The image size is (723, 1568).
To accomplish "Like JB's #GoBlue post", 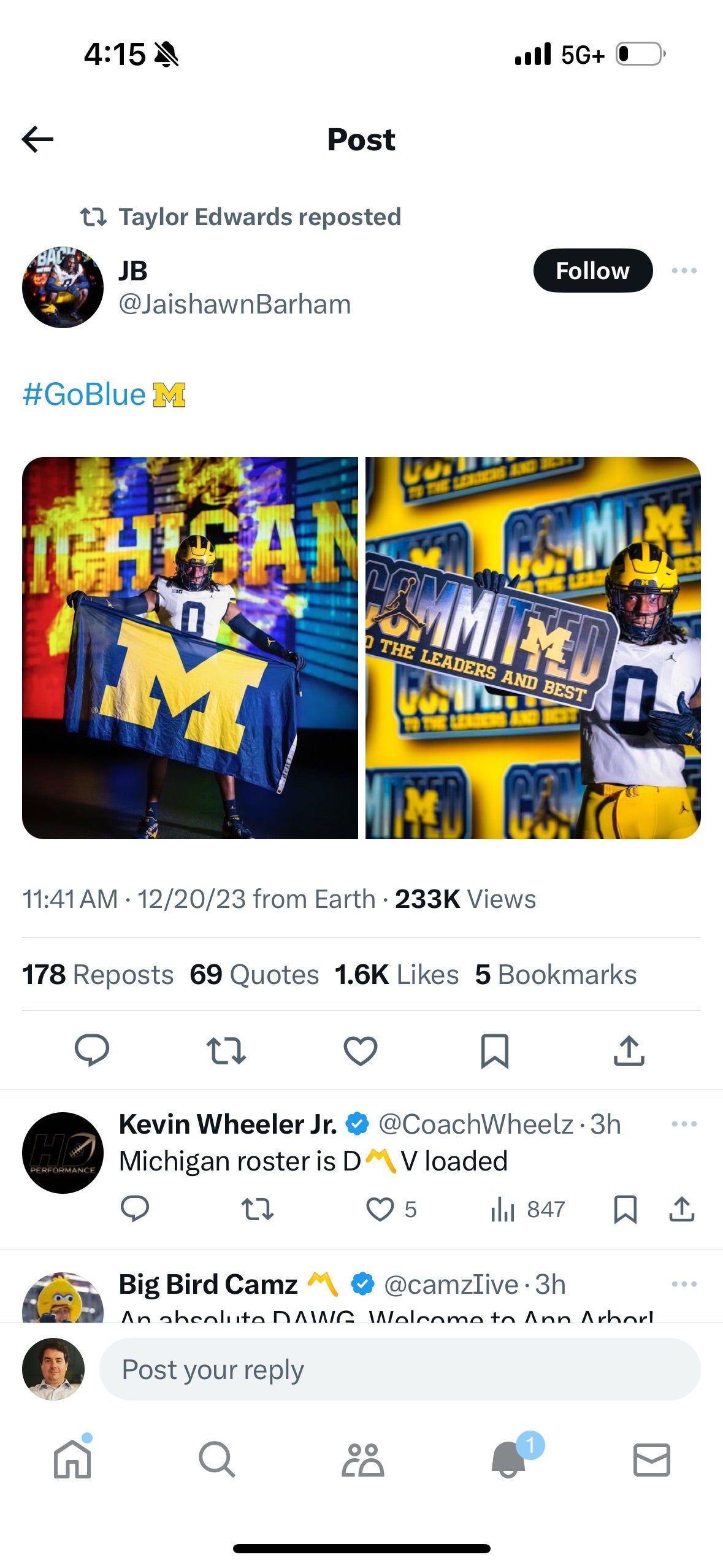I will (360, 1050).
